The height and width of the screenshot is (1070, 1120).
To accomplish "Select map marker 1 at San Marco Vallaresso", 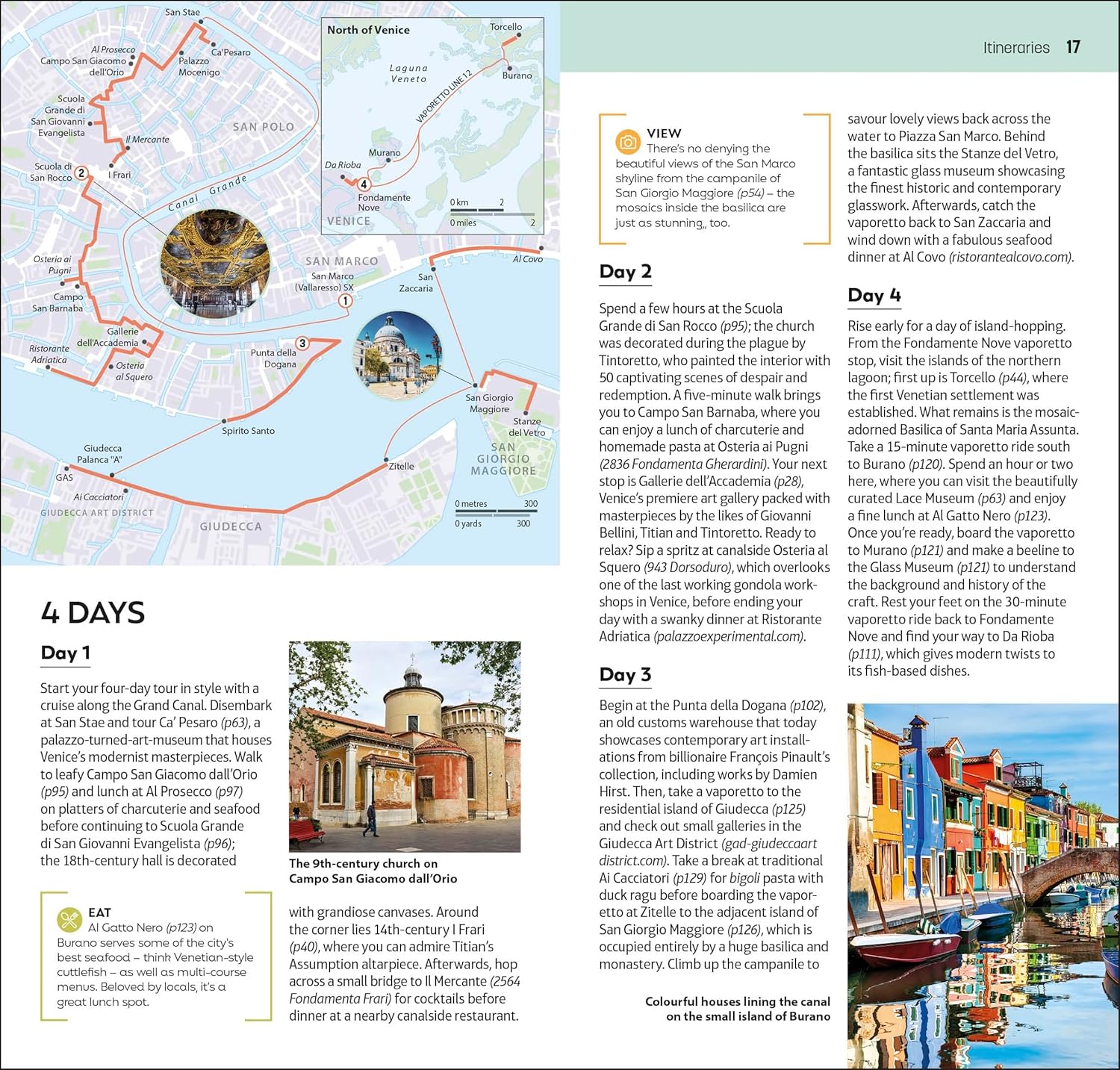I will click(345, 301).
